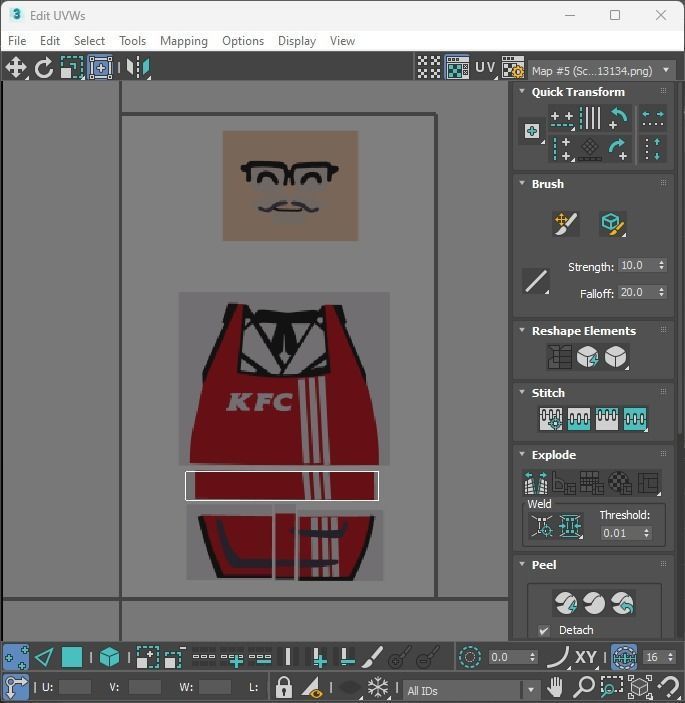Viewport: 685px width, 703px height.
Task: Open the Tools menu
Action: (132, 41)
